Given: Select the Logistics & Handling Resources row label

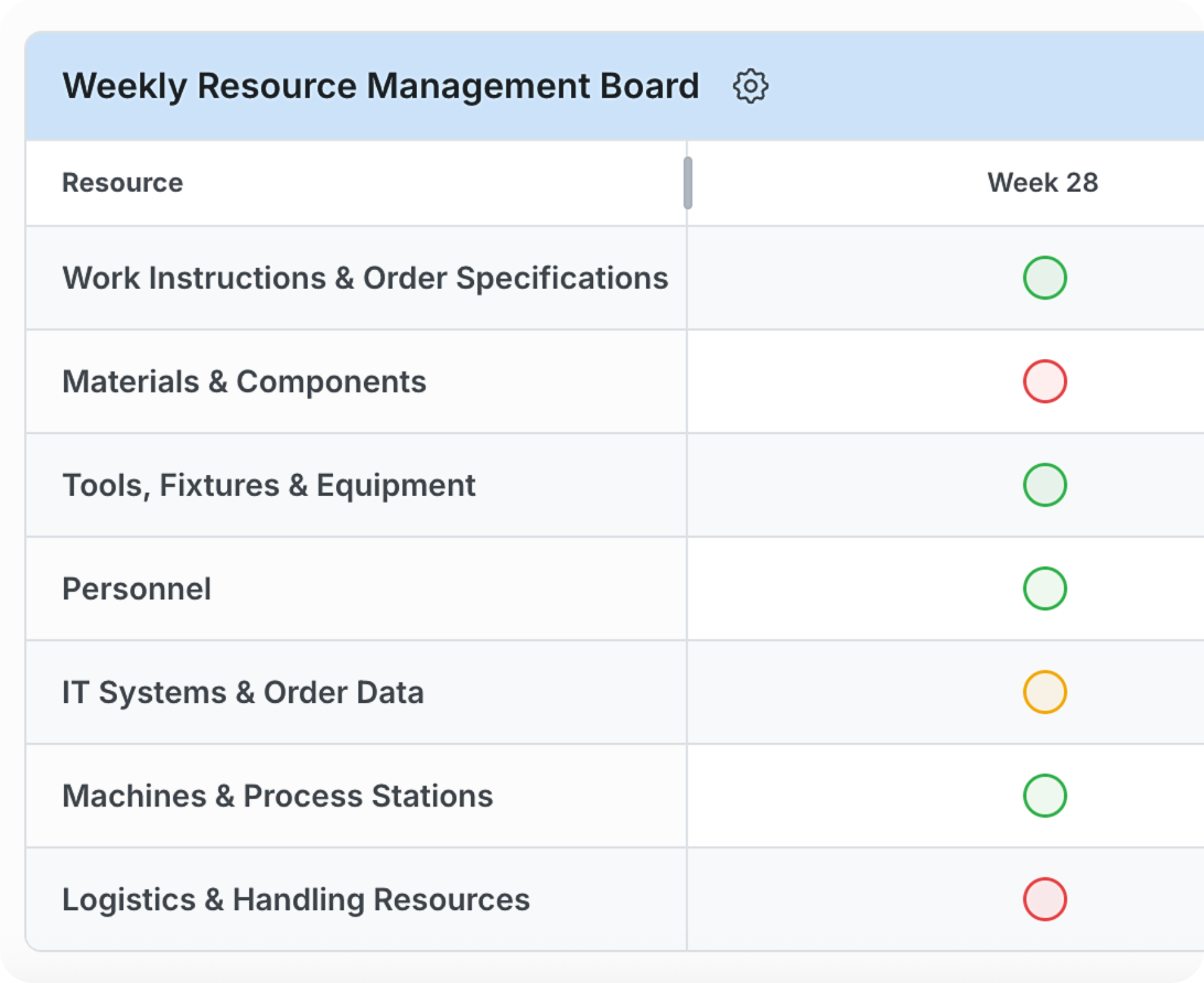Looking at the screenshot, I should (x=295, y=900).
